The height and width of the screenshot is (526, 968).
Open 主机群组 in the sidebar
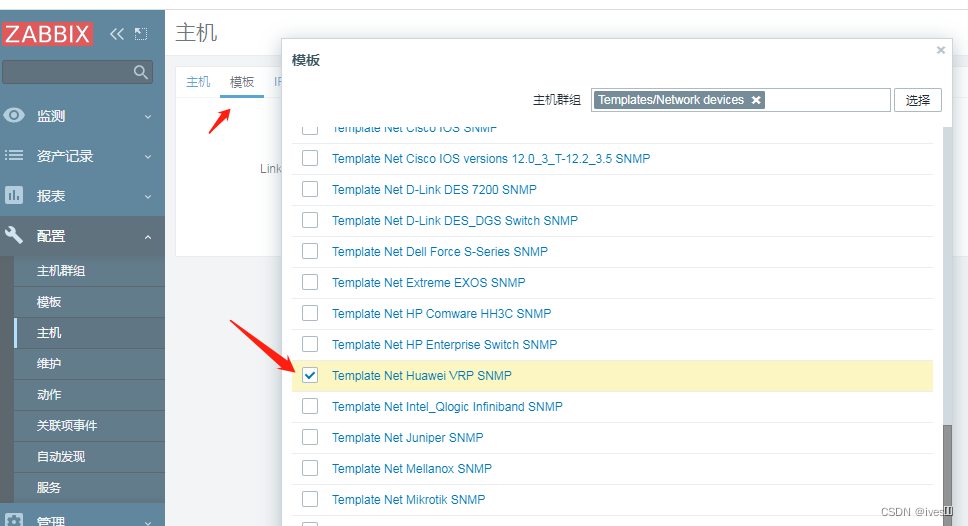pyautogui.click(x=61, y=270)
